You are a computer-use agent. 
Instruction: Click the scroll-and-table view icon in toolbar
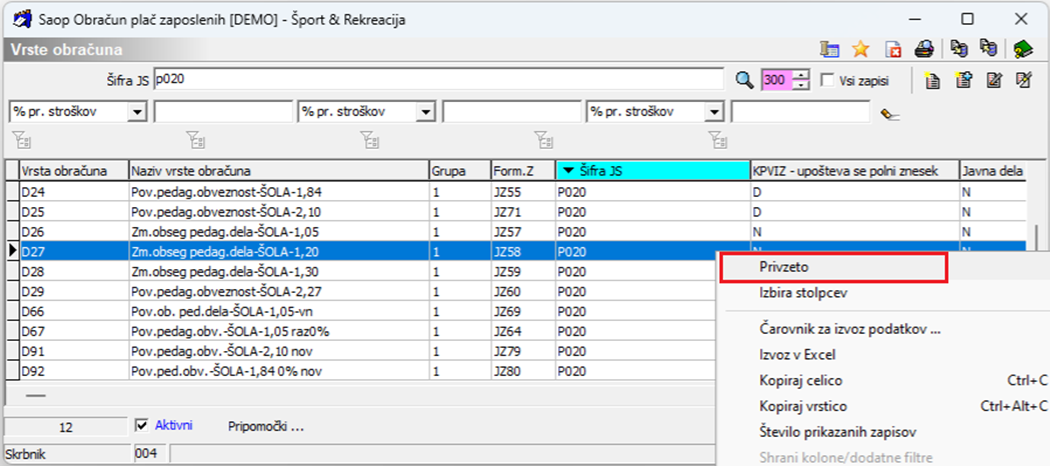[830, 50]
